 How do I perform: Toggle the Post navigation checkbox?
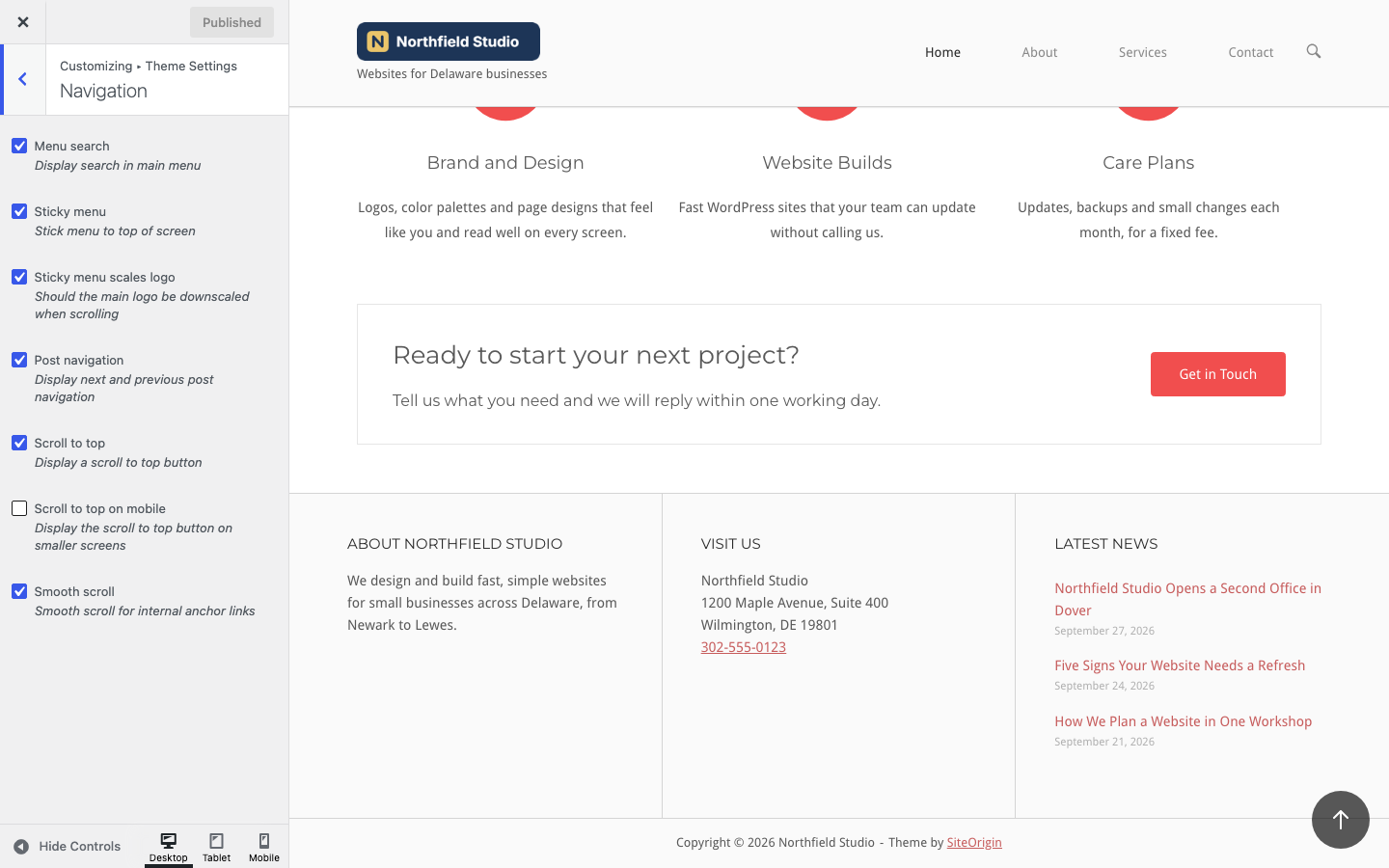pos(19,360)
